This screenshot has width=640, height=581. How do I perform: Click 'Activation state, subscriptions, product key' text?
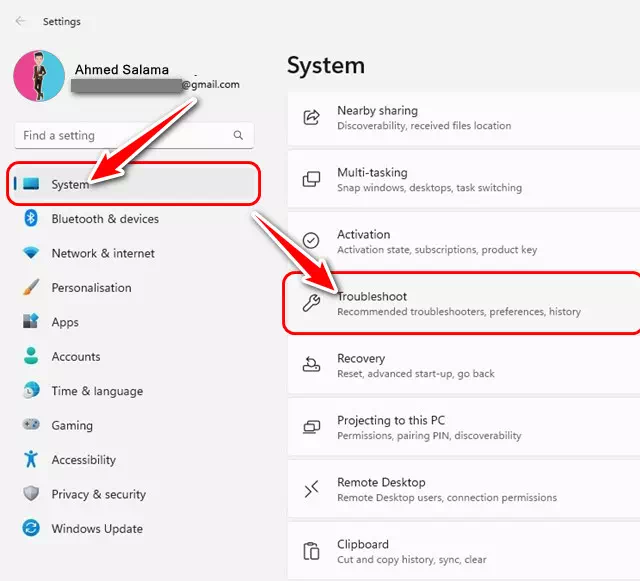click(x=437, y=249)
